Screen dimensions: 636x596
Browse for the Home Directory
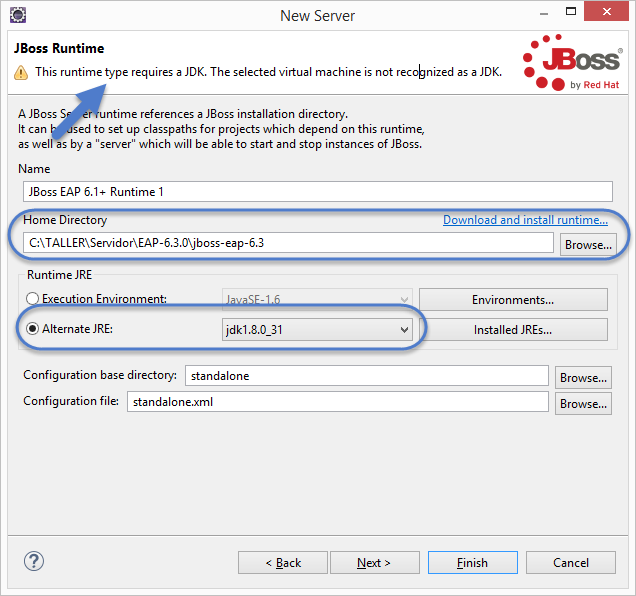pos(588,245)
